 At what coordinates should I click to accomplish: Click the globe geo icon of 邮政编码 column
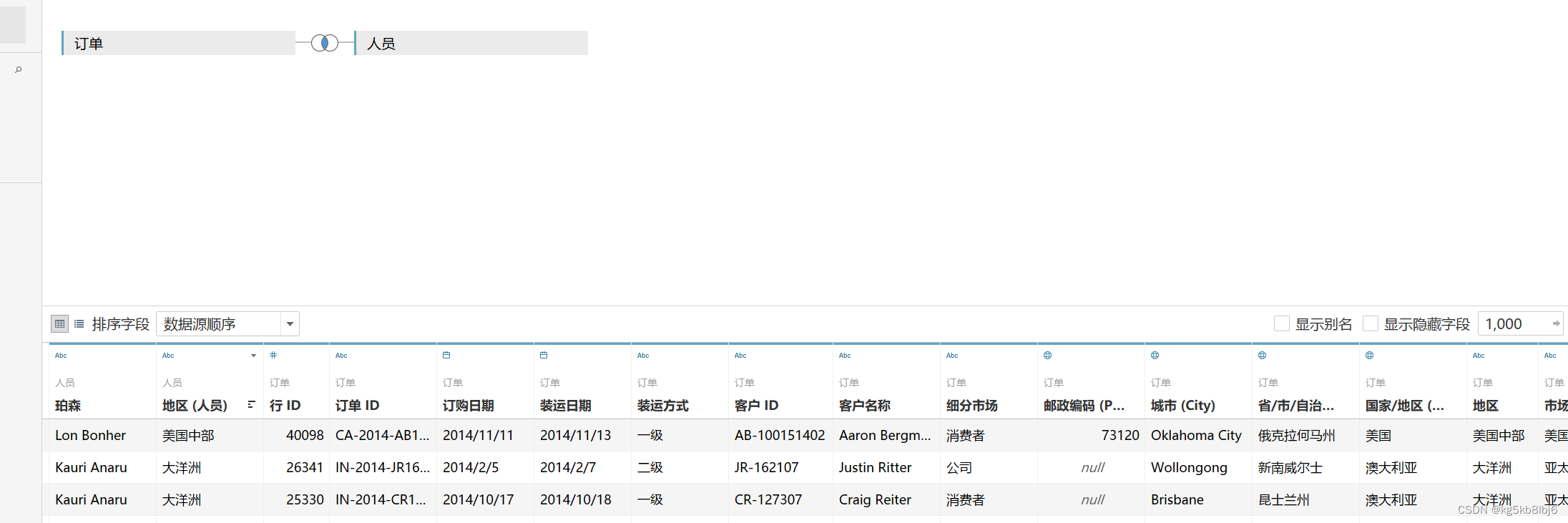point(1047,355)
